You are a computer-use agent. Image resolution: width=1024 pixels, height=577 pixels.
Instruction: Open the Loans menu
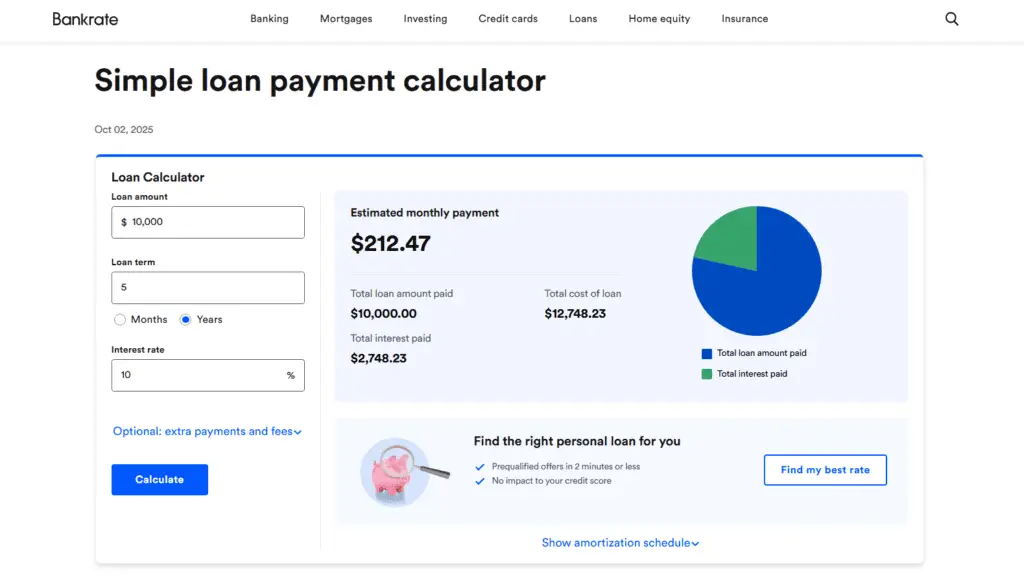coord(582,18)
